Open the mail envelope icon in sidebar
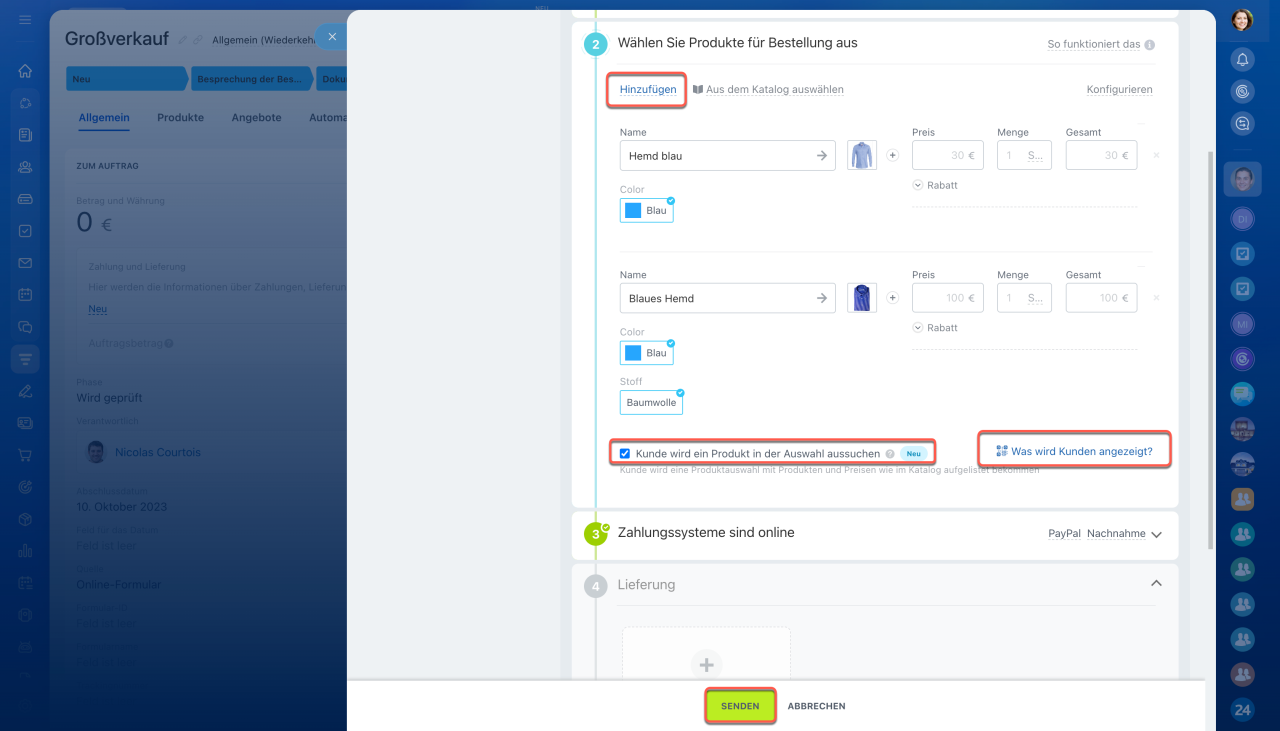The image size is (1280, 731). (x=25, y=263)
